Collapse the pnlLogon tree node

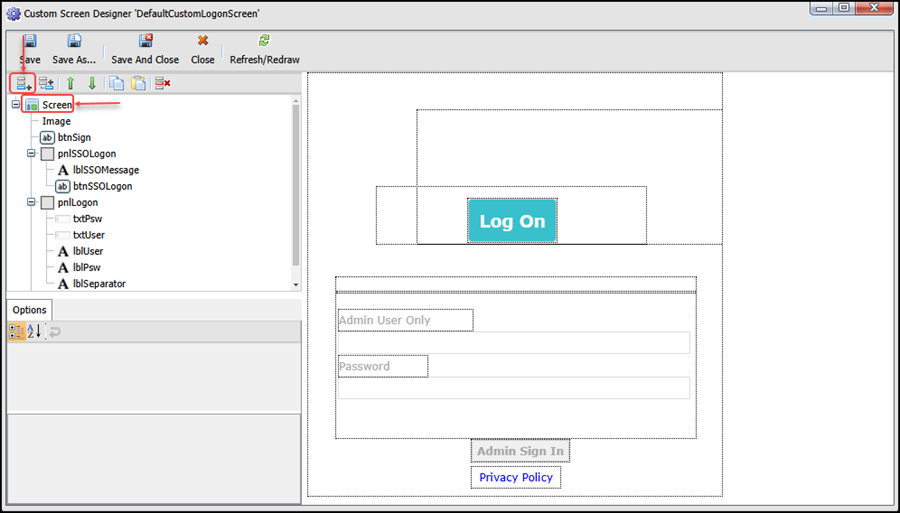tap(32, 203)
